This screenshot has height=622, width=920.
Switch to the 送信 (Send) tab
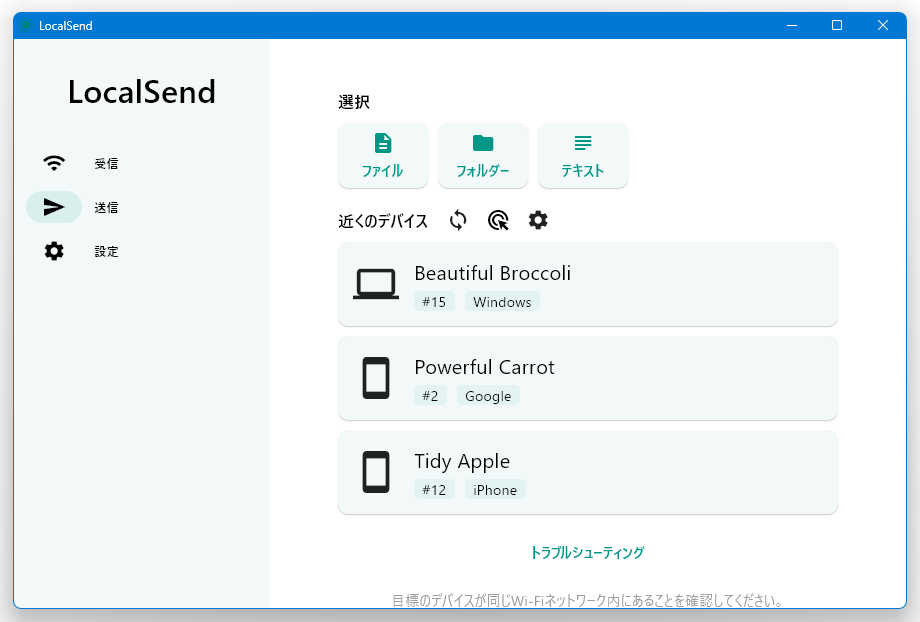pos(106,208)
